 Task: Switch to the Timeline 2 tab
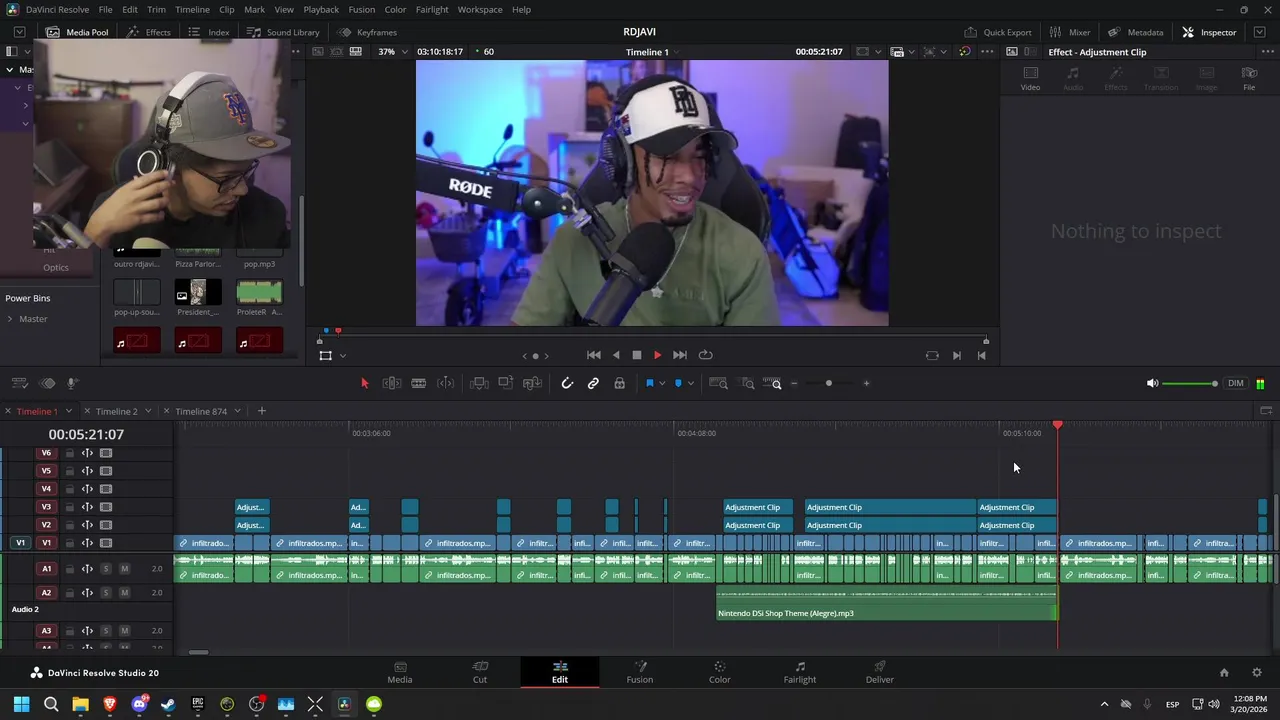[116, 411]
